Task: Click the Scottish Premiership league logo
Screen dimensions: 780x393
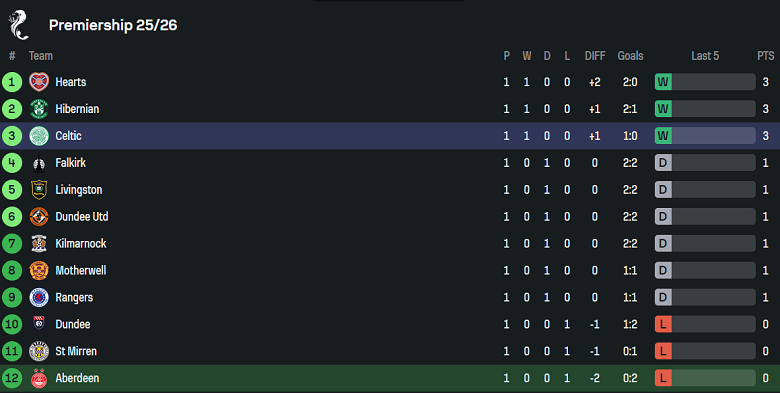Action: click(x=18, y=25)
